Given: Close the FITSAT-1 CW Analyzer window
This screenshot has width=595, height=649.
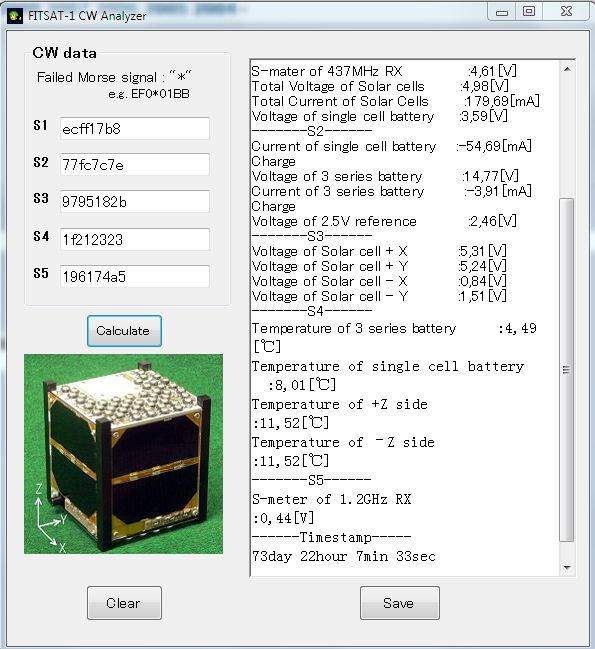Looking at the screenshot, I should [x=566, y=12].
